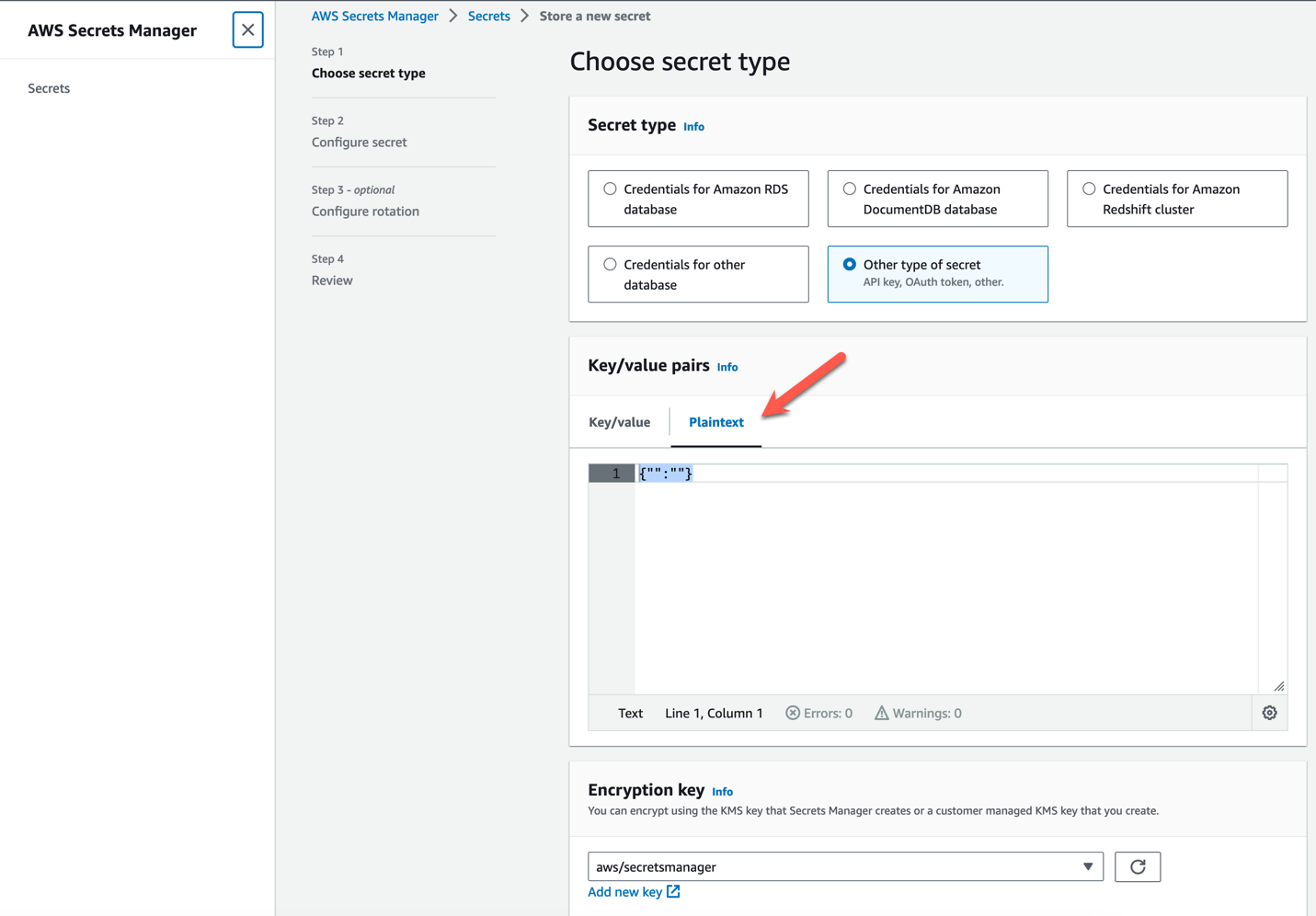Click Step 1 Choose secret type
Image resolution: width=1316 pixels, height=916 pixels.
tap(368, 63)
